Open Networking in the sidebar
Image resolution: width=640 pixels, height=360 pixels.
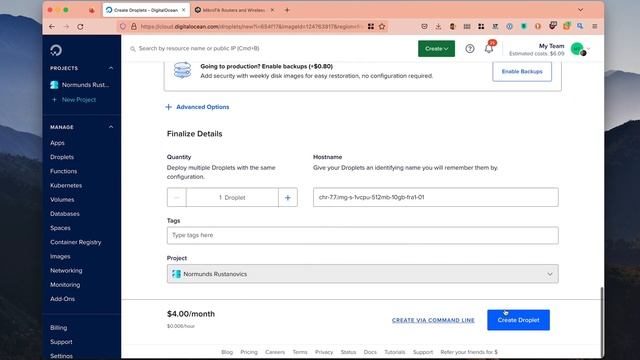[66, 271]
